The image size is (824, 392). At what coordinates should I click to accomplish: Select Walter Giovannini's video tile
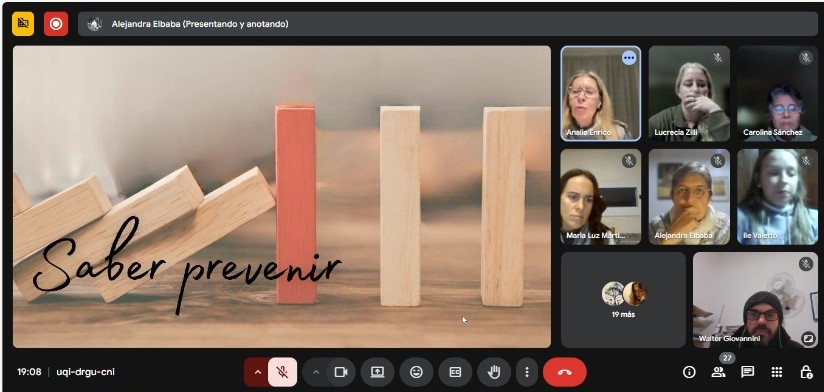[756, 300]
